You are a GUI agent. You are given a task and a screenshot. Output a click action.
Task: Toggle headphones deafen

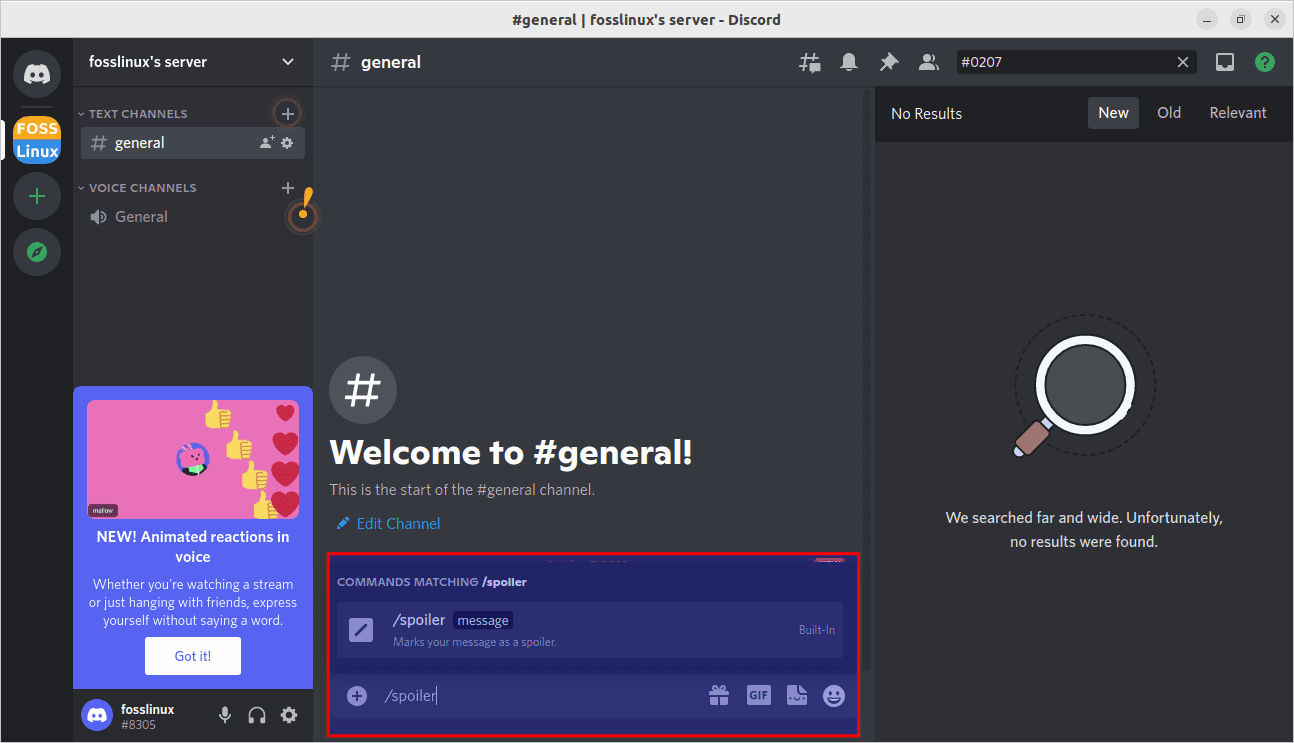257,715
